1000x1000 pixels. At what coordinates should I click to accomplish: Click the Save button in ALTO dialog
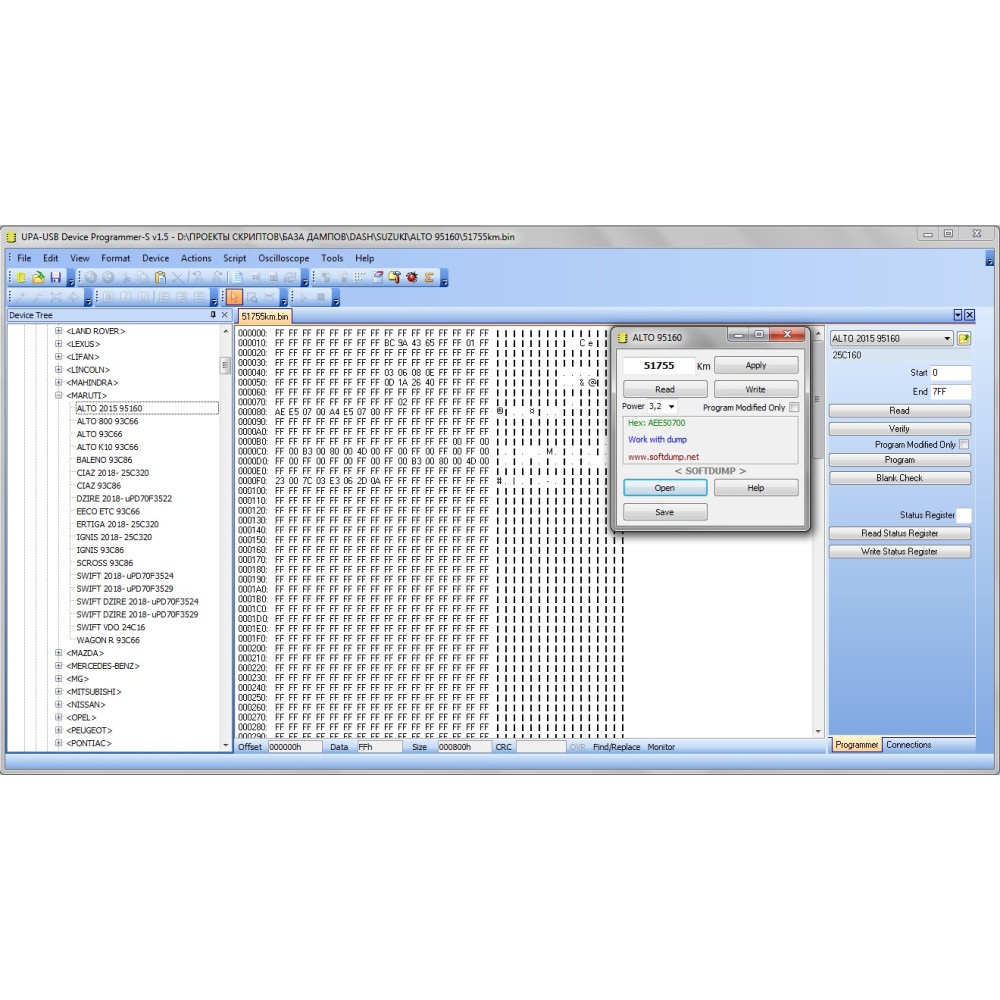[665, 512]
